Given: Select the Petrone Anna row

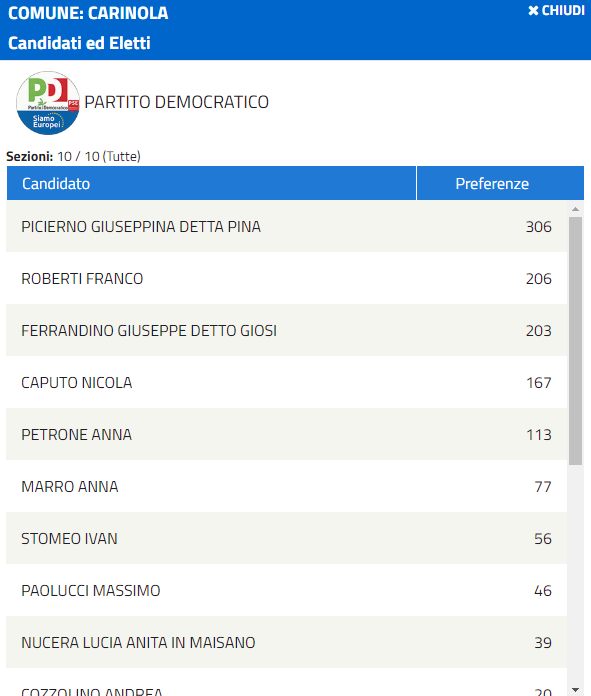Looking at the screenshot, I should coord(286,434).
